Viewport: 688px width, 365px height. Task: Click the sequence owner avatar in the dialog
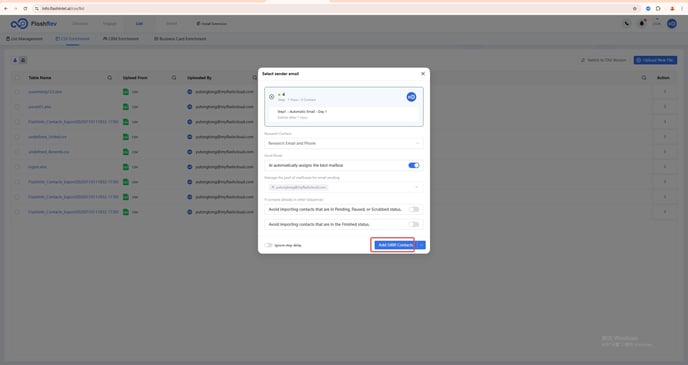[x=411, y=97]
